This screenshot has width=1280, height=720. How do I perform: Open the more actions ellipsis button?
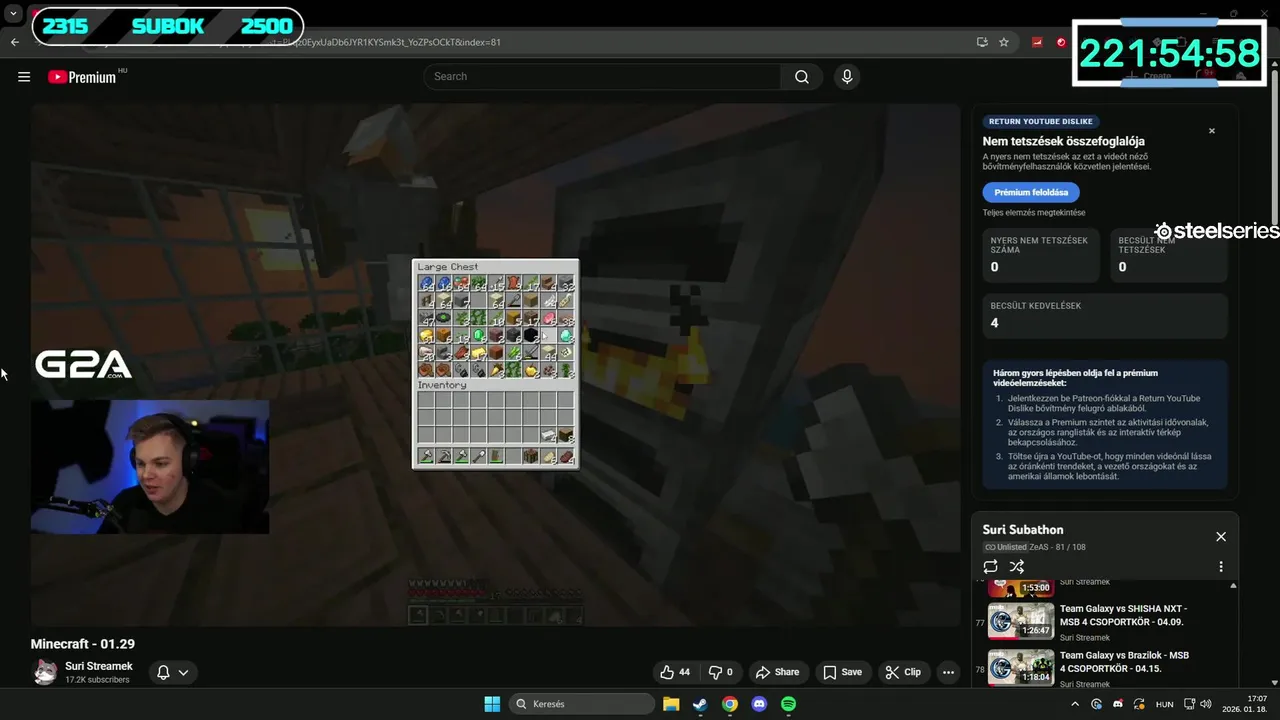click(948, 672)
